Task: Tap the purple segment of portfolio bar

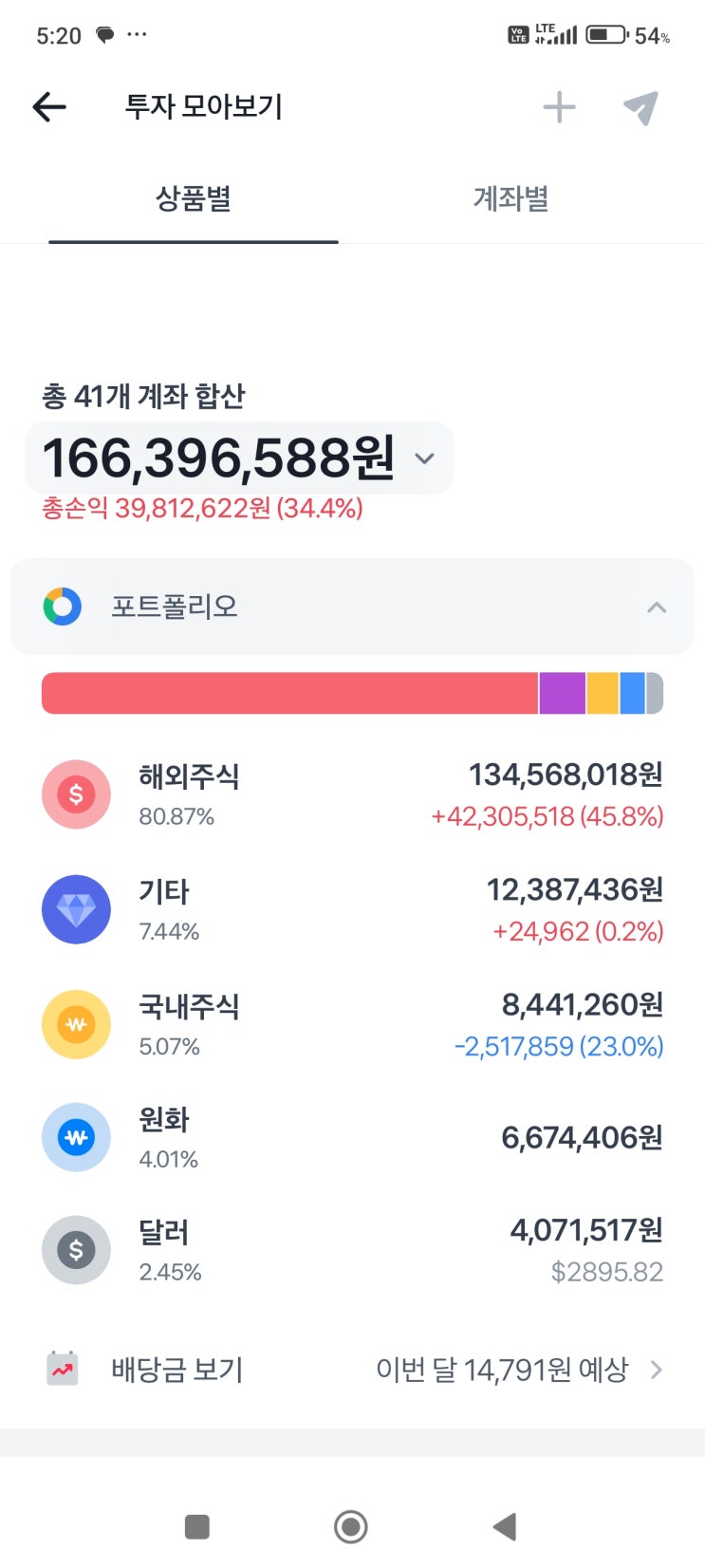Action: 562,693
